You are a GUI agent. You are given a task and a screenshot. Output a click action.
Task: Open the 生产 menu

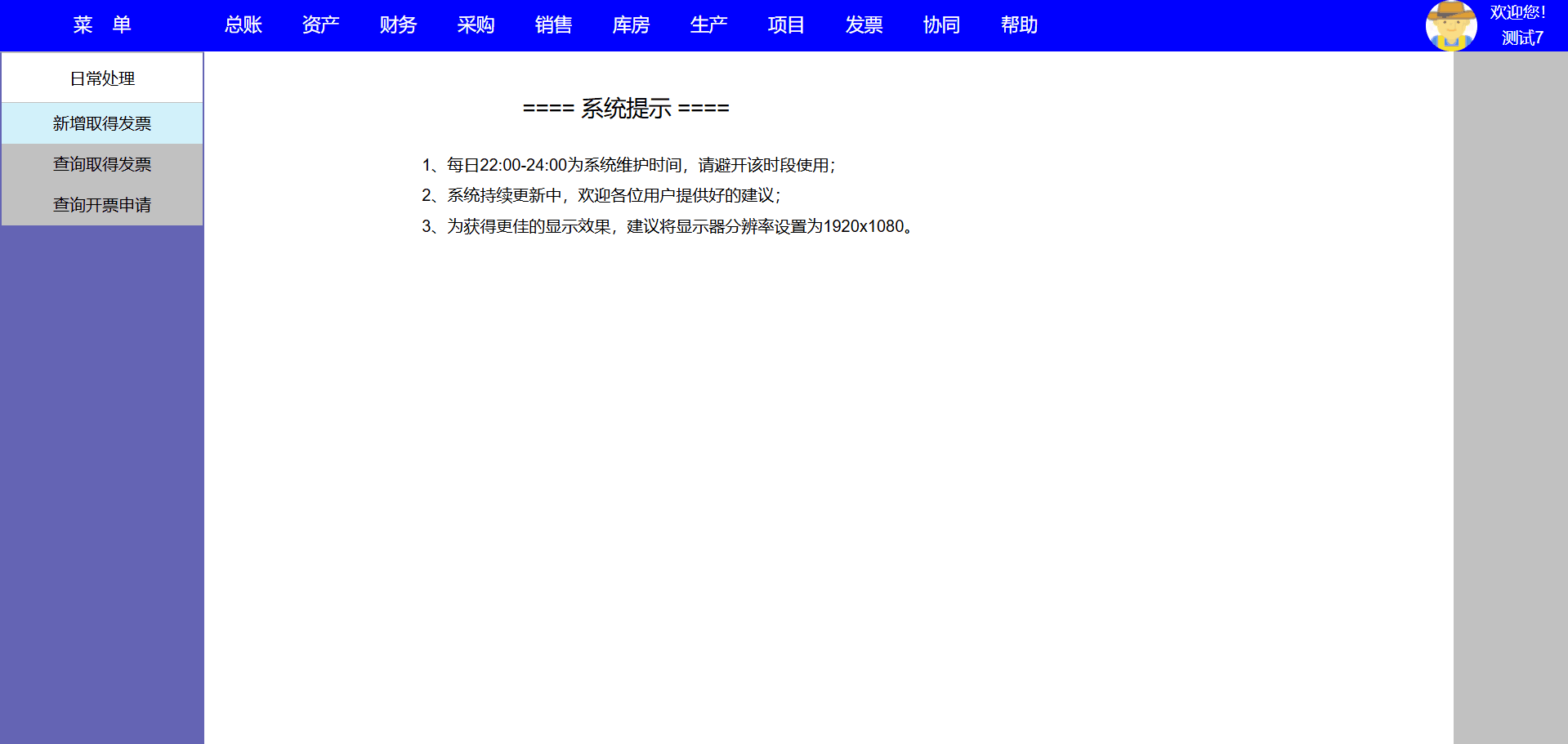point(708,25)
